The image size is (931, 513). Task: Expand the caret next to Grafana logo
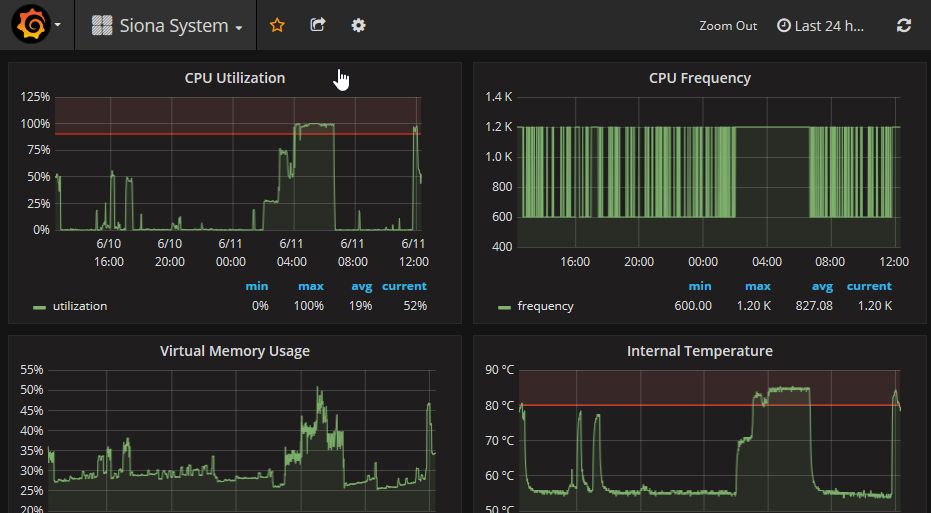58,26
